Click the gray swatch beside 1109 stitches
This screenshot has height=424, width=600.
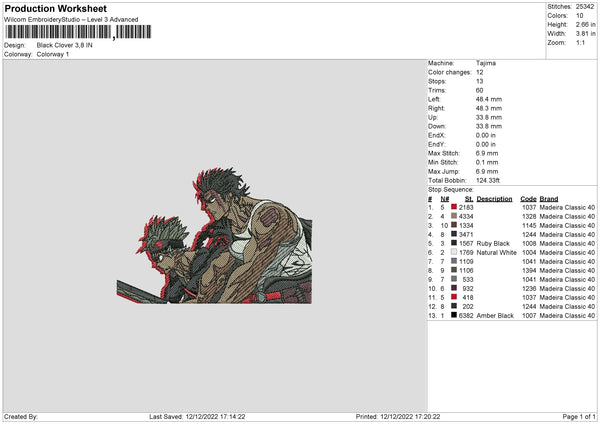(x=454, y=261)
